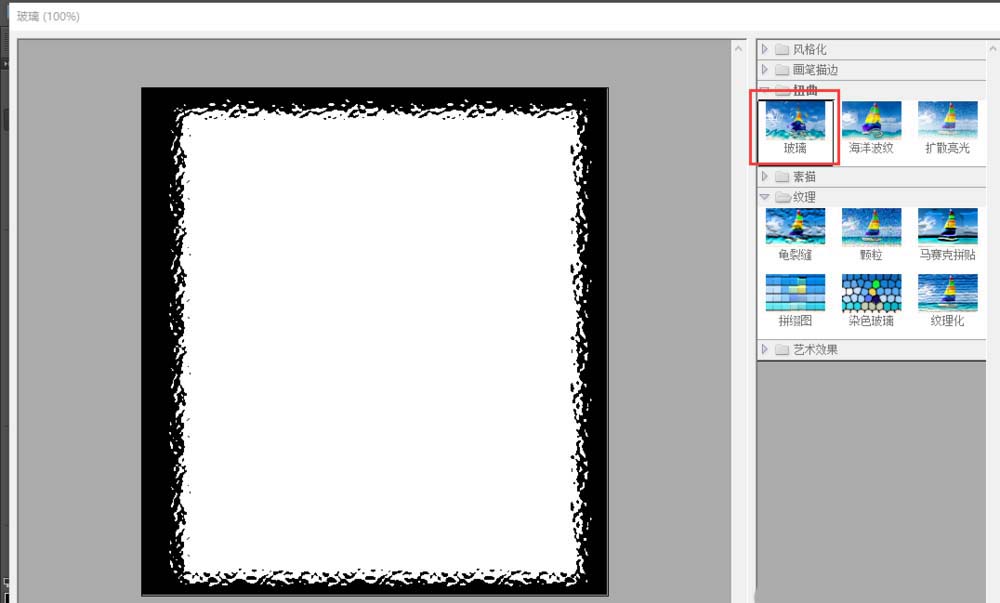Expand the 风格化 filter category

[765, 49]
